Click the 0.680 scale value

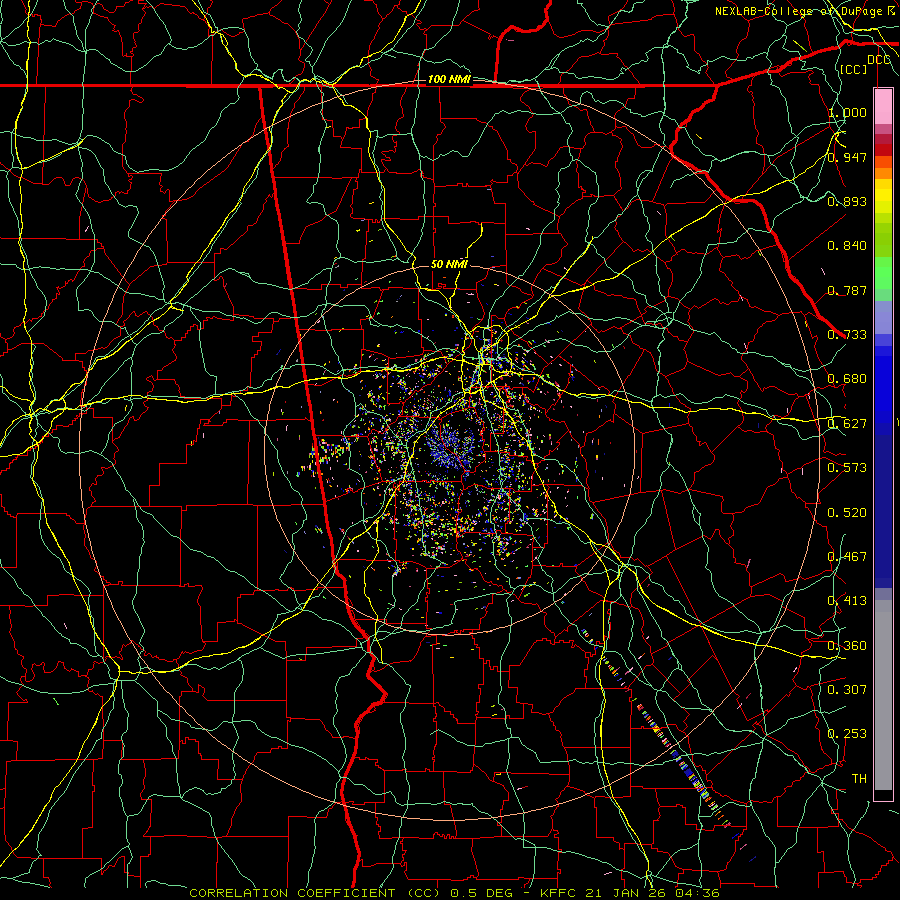click(x=847, y=379)
